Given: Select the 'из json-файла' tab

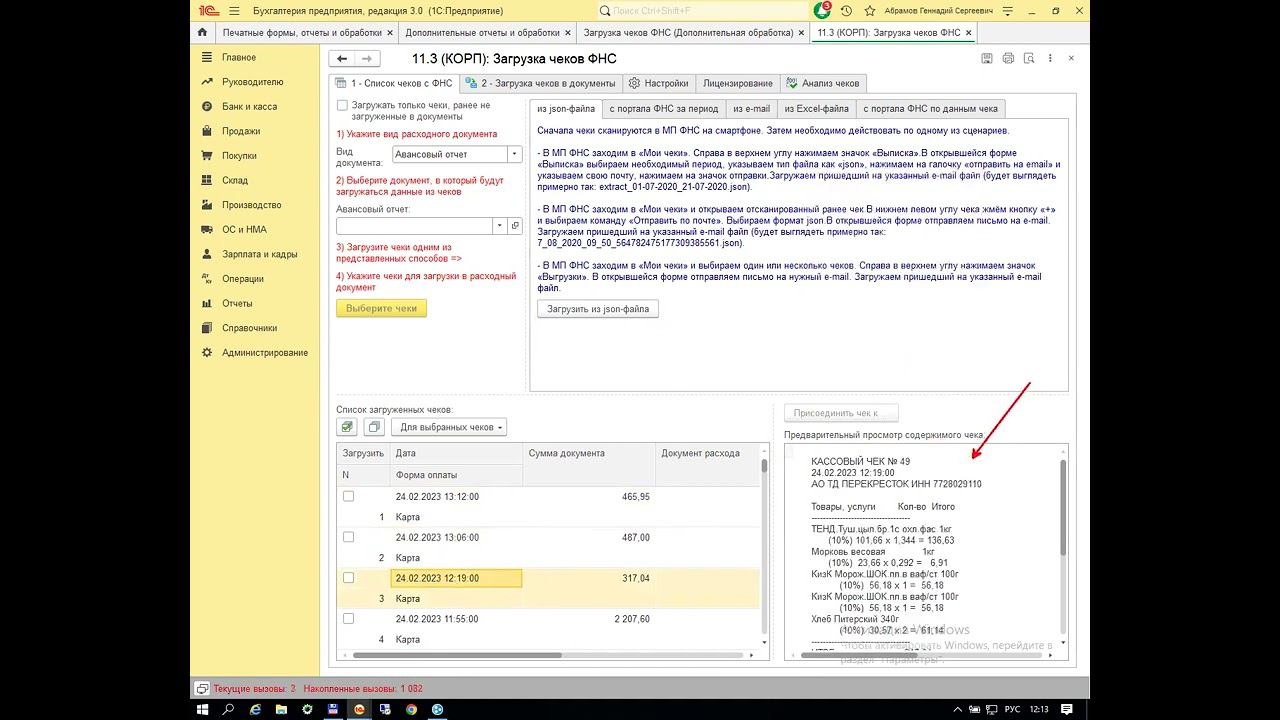Looking at the screenshot, I should coord(566,108).
